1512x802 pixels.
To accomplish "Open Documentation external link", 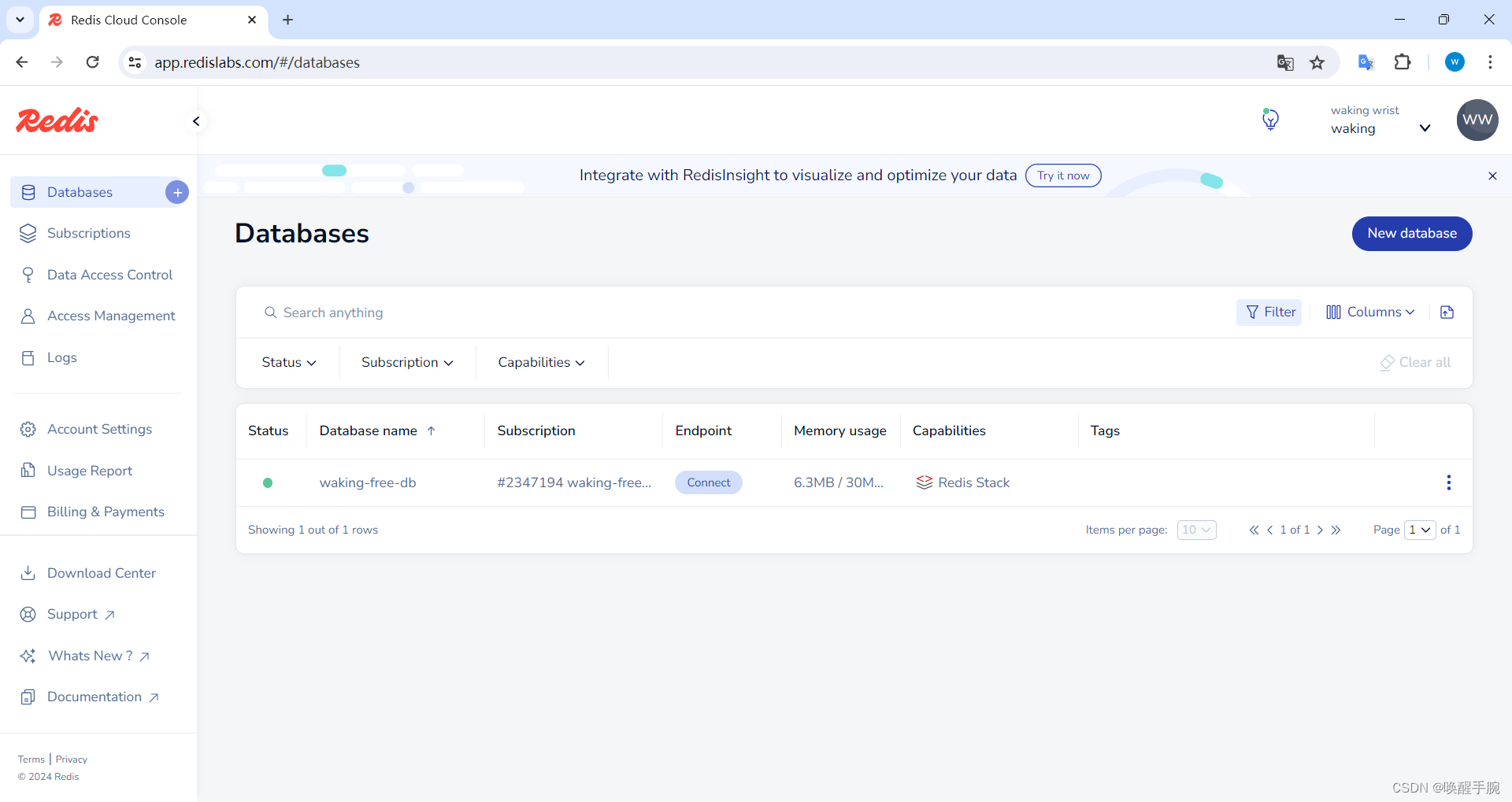I will point(102,697).
